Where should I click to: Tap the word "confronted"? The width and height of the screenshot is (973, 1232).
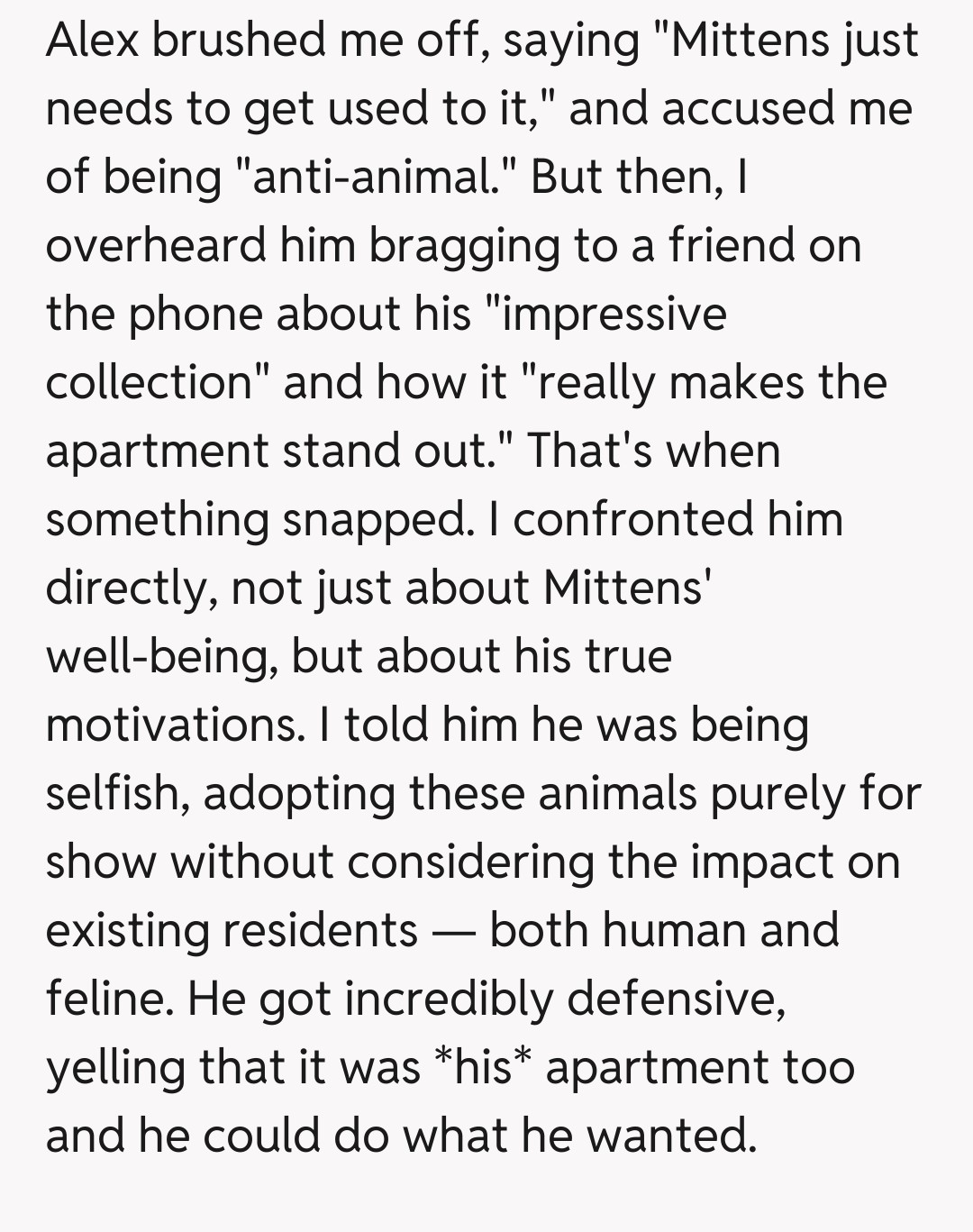[632, 520]
